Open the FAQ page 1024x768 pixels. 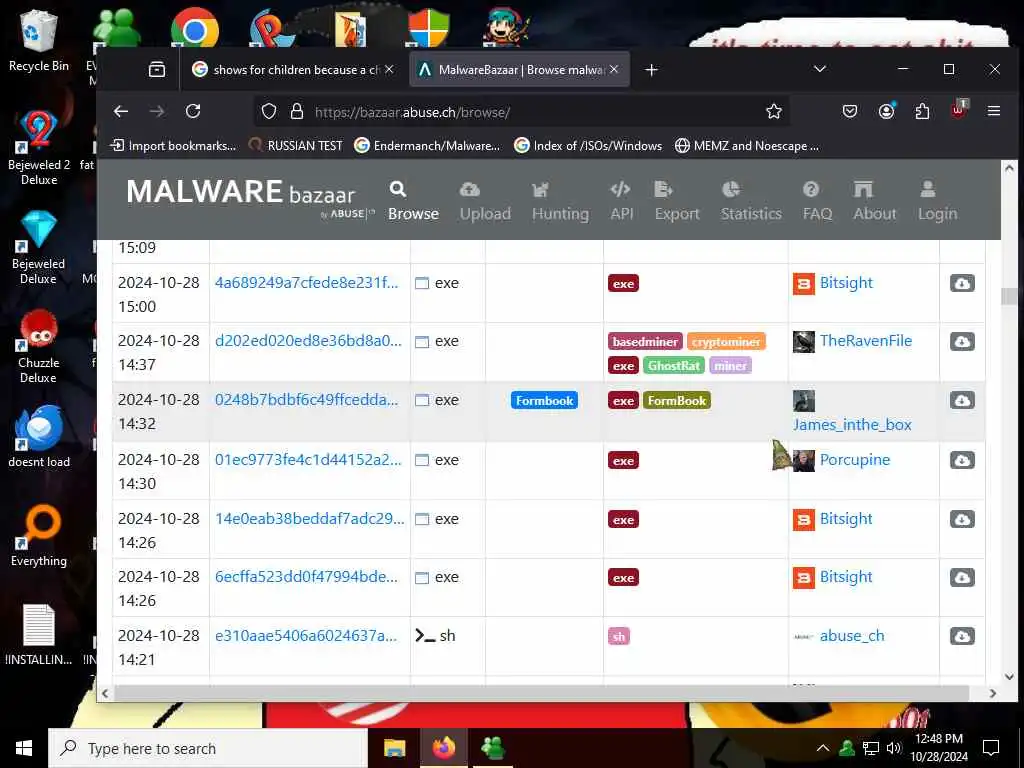[x=817, y=201]
